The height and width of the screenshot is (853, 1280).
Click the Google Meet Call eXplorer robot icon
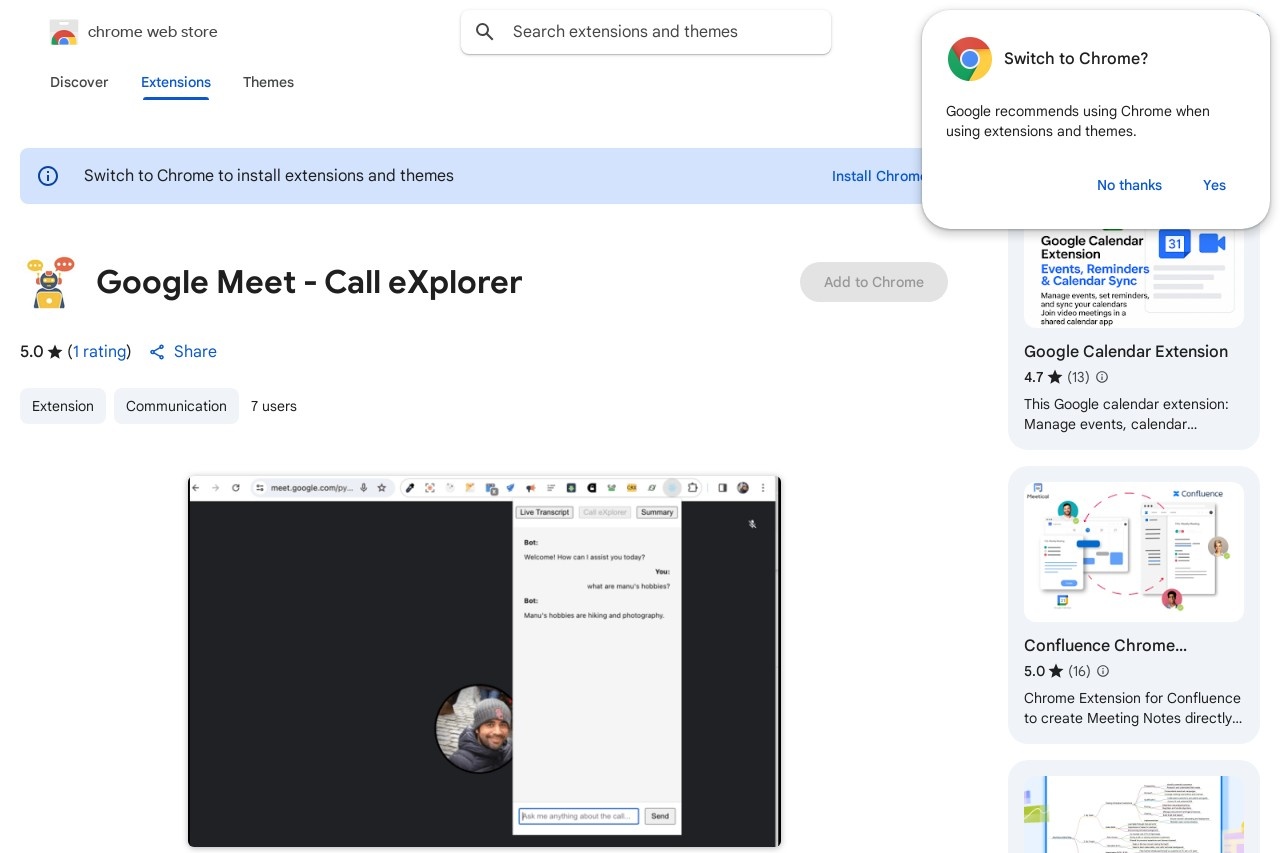tap(49, 282)
